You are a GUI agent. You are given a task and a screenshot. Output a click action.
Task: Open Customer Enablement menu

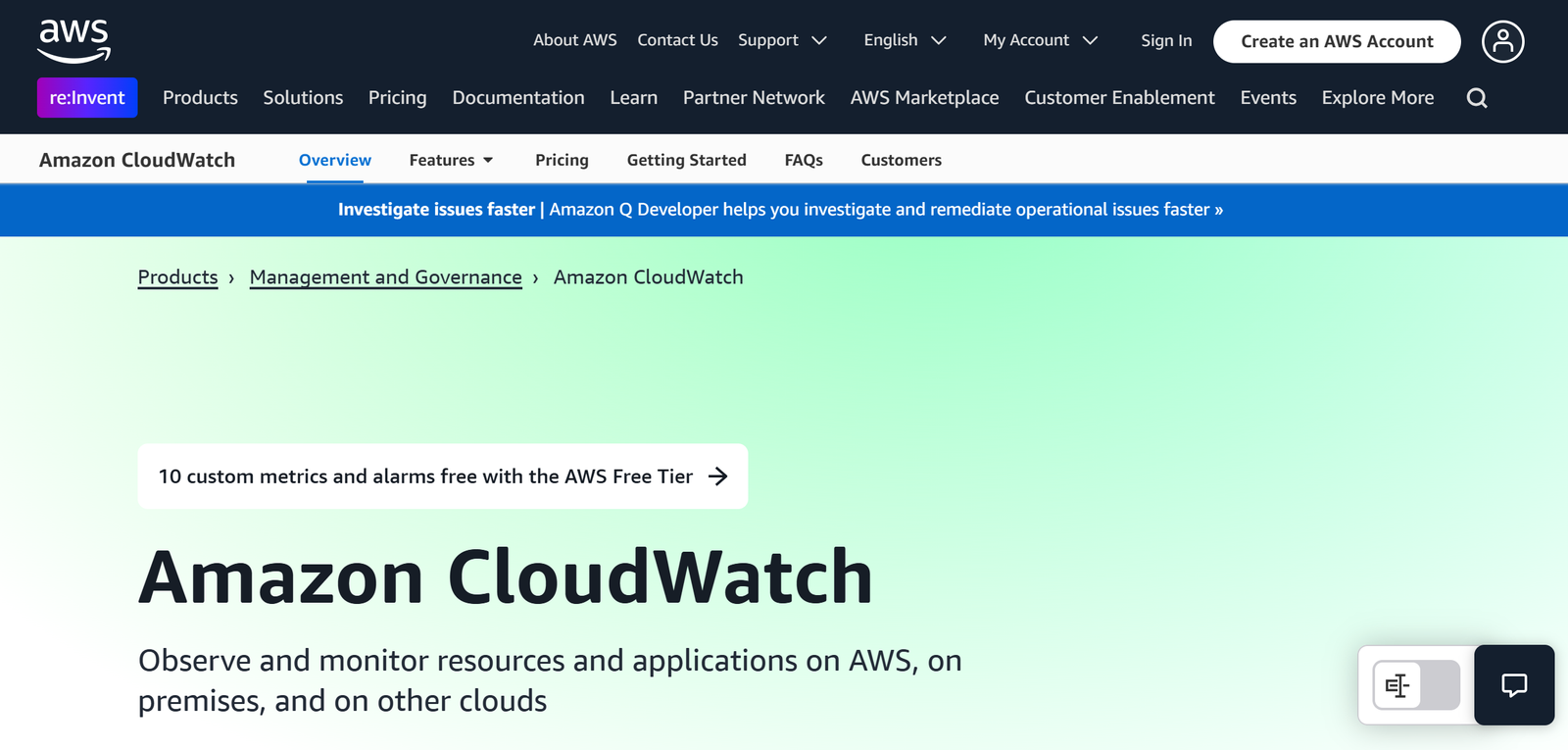(x=1119, y=98)
